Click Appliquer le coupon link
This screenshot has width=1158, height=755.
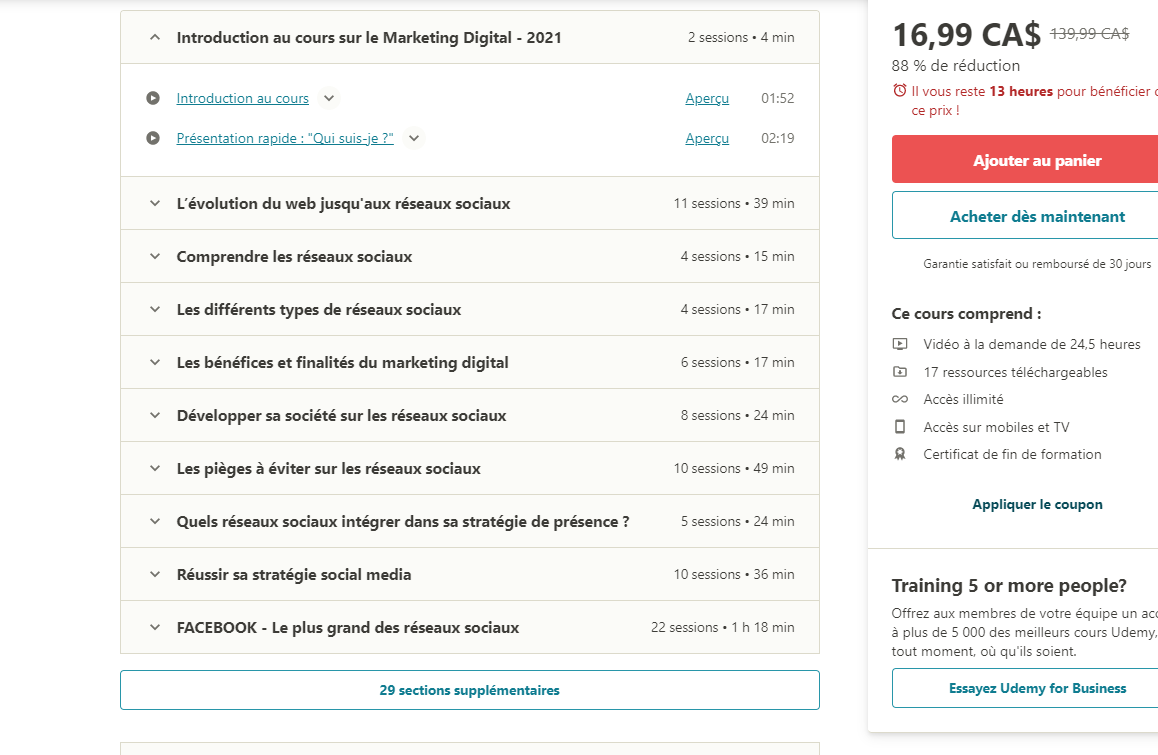(x=1037, y=505)
